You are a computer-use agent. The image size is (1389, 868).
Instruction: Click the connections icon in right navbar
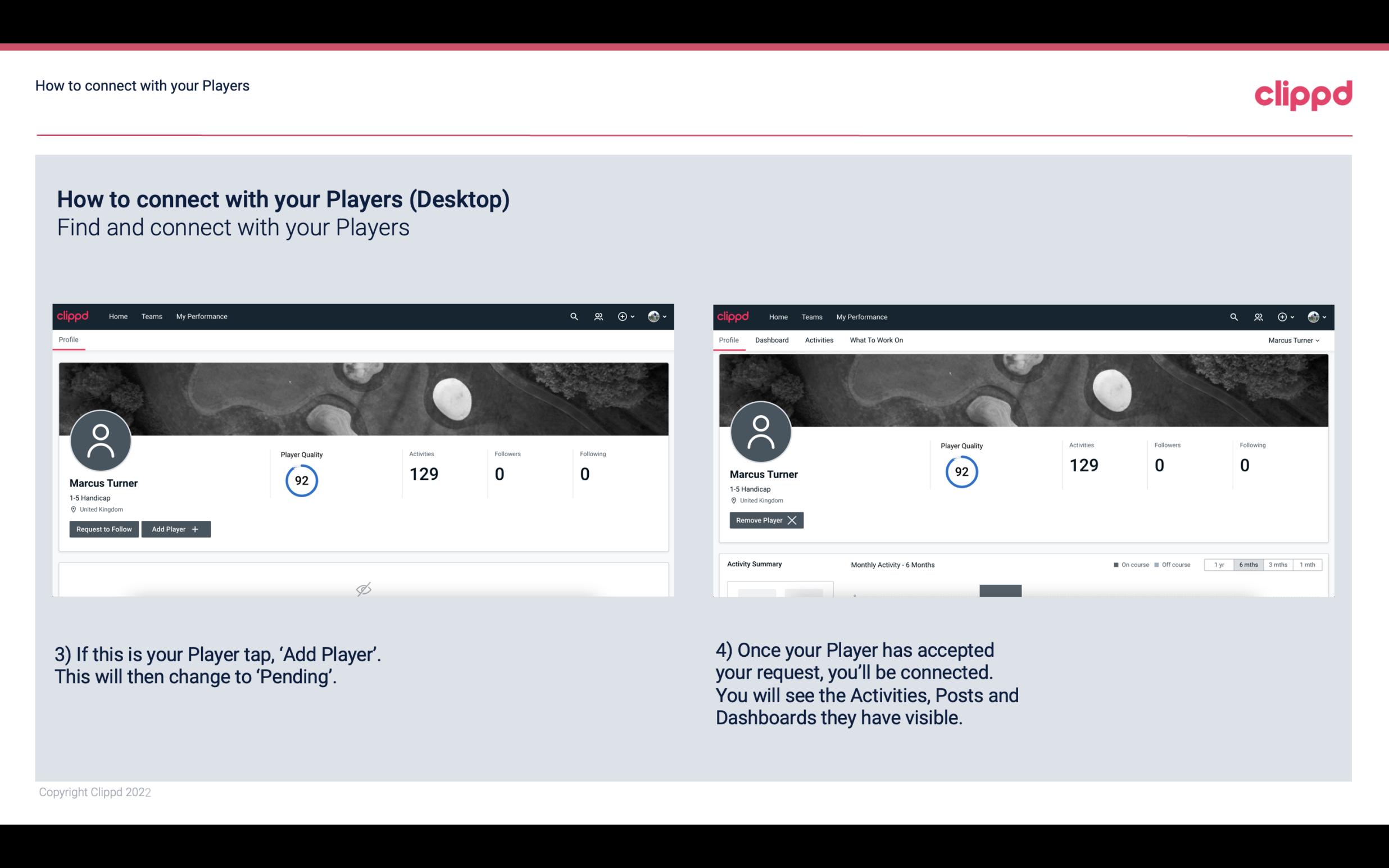(x=1258, y=316)
